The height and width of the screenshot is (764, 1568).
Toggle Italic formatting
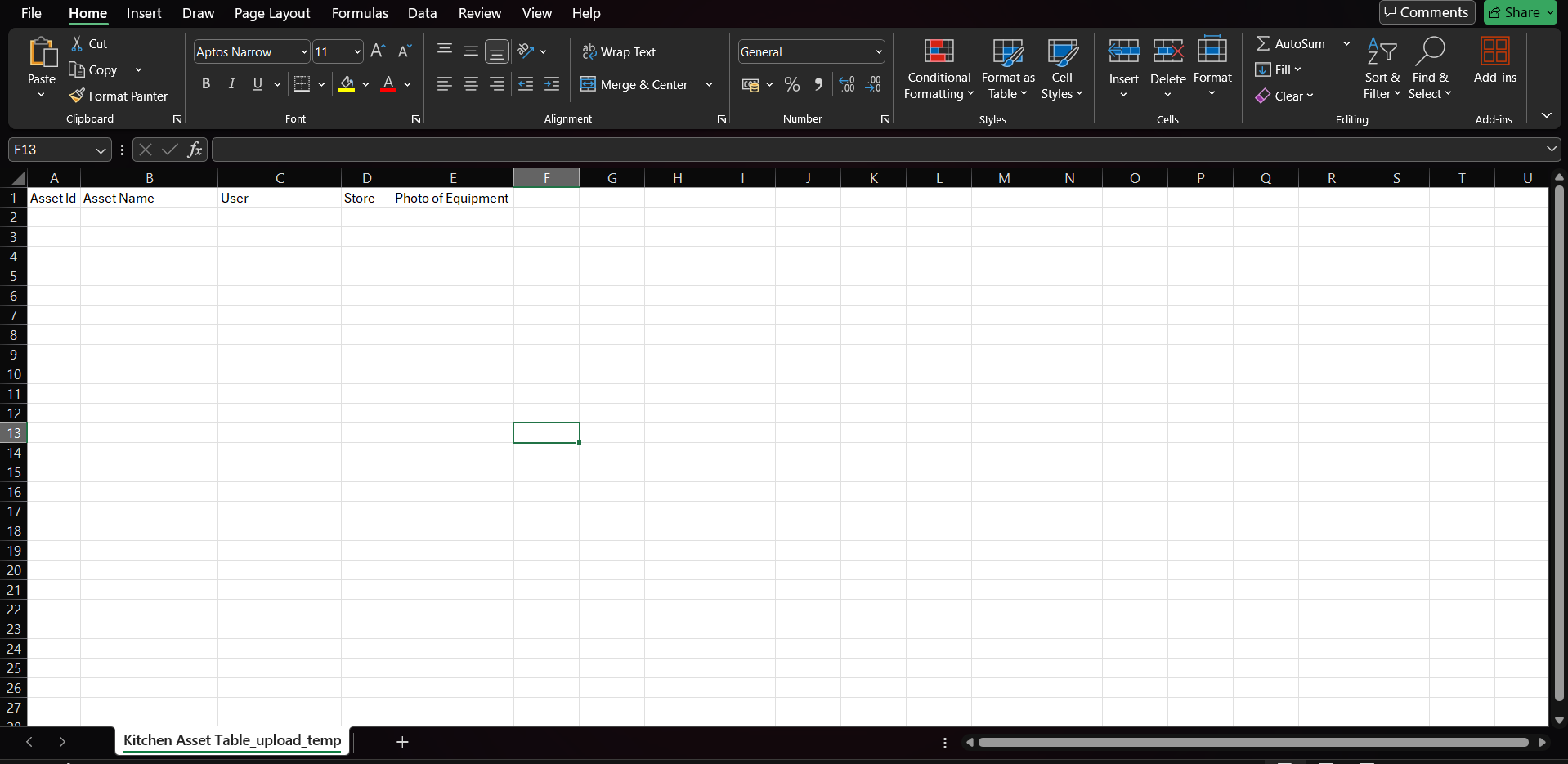(x=232, y=83)
